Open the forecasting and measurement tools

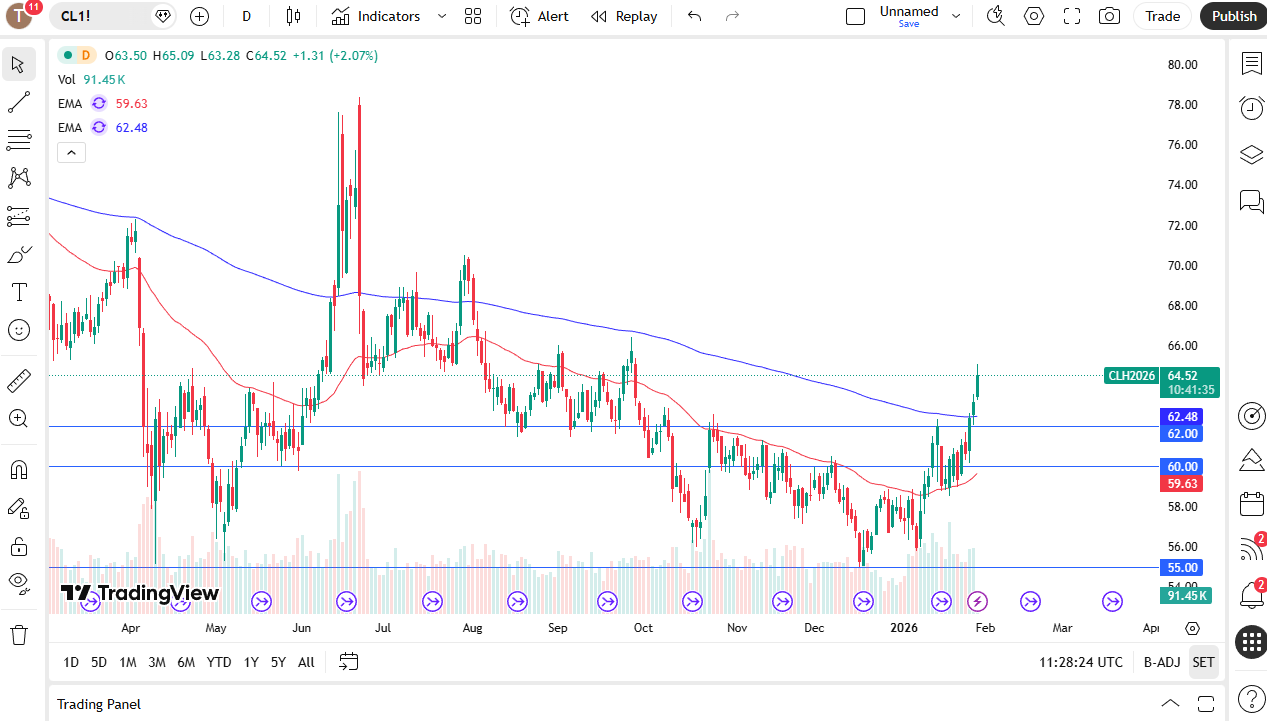[x=18, y=216]
